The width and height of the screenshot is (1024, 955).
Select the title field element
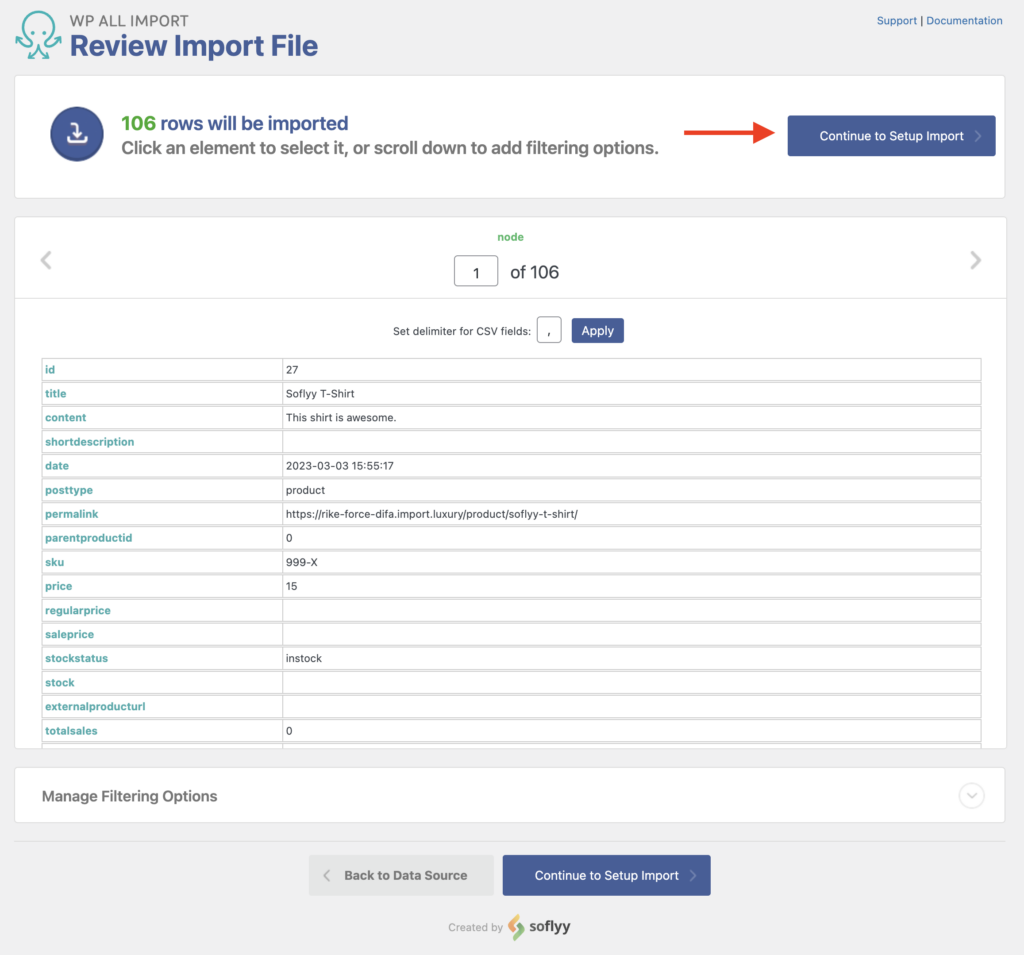[x=55, y=393]
